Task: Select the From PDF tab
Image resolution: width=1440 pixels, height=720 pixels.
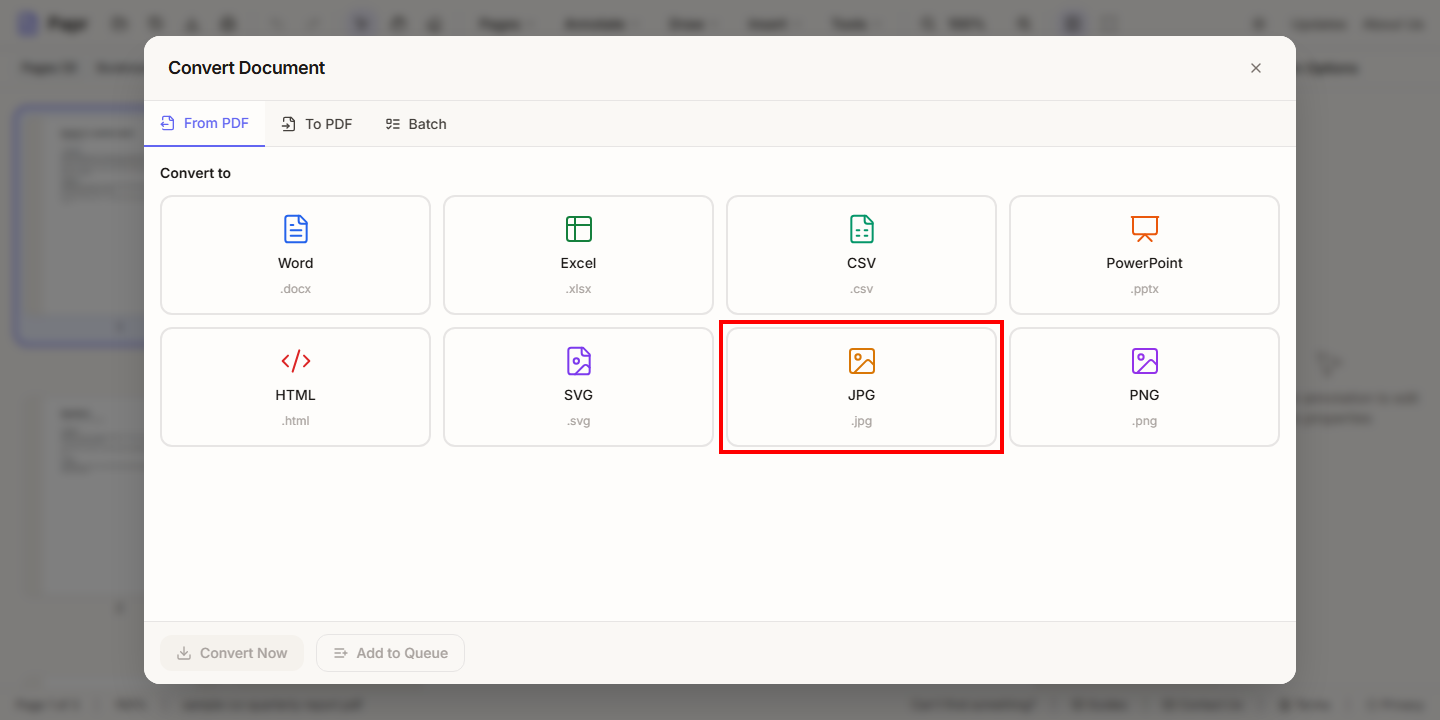Action: click(204, 124)
